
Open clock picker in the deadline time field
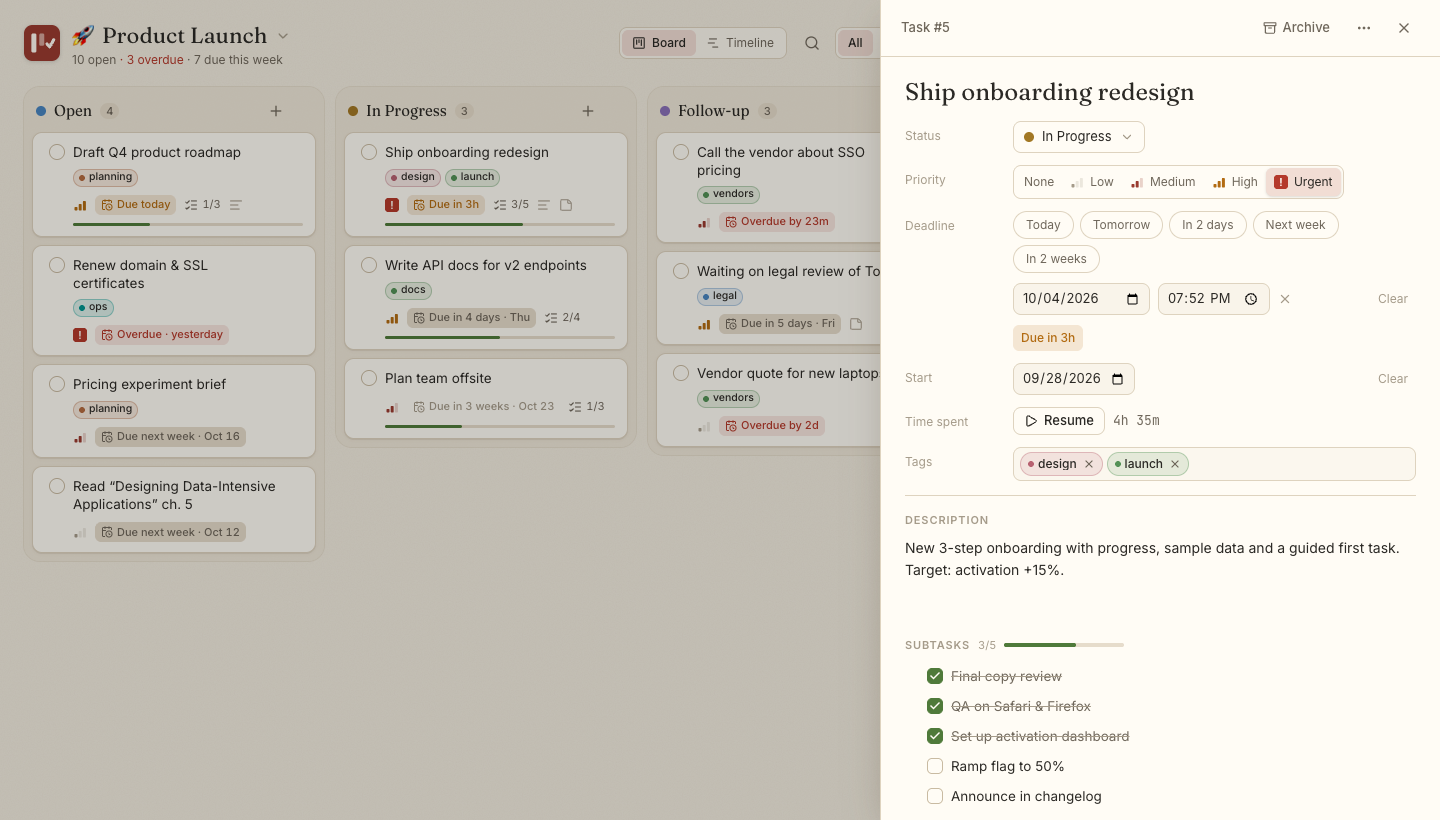tap(1251, 299)
